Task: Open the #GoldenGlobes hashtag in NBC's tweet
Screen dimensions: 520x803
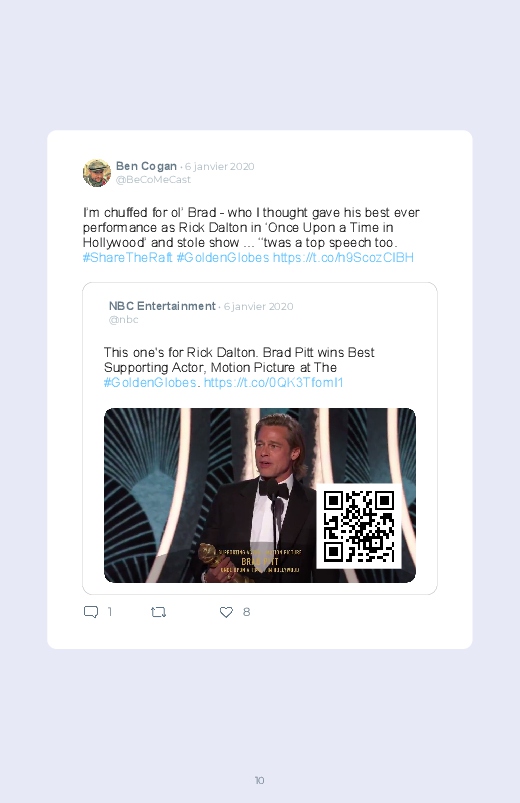Action: 150,383
